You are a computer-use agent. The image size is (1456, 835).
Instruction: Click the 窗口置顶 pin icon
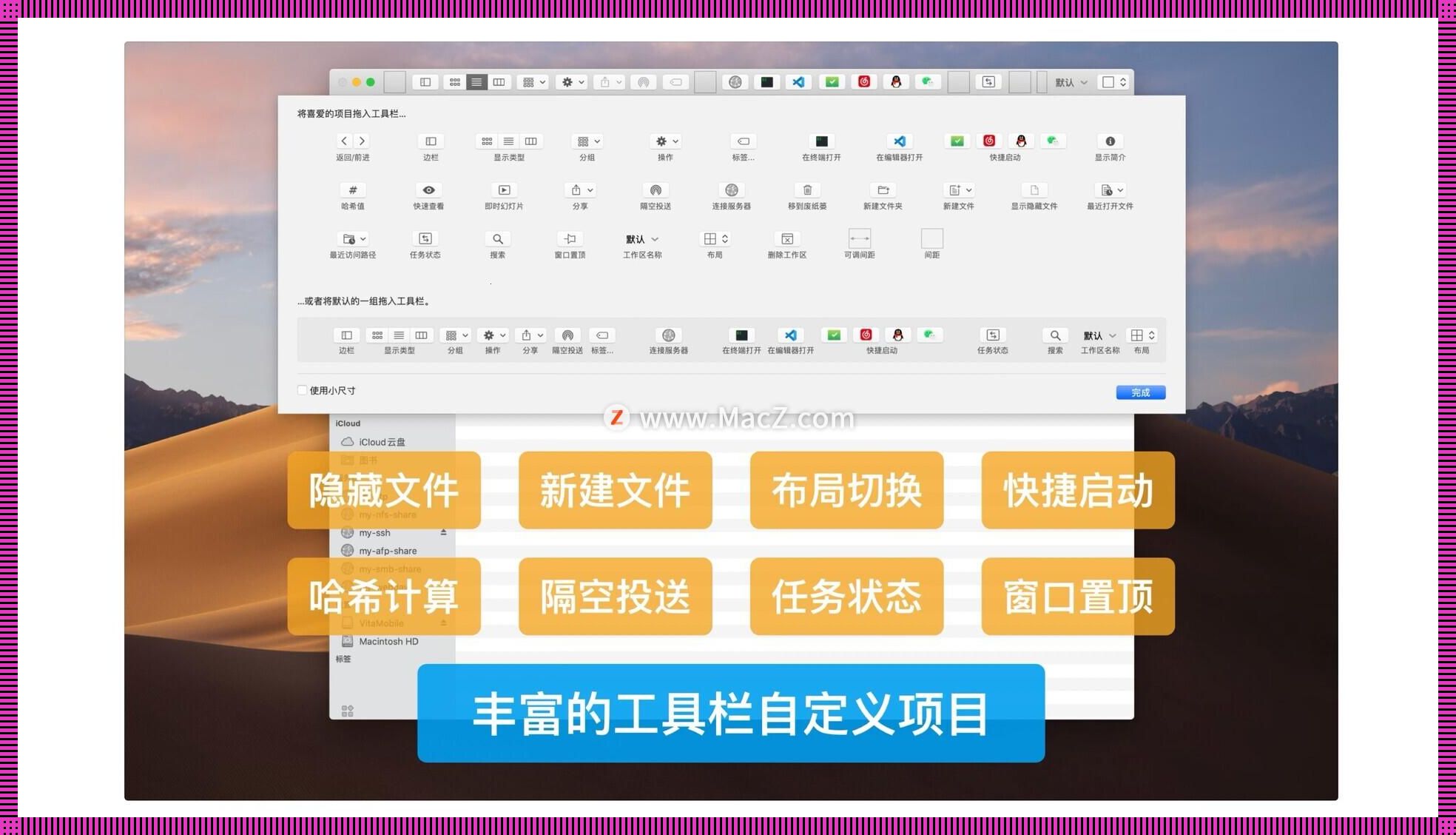coord(570,238)
